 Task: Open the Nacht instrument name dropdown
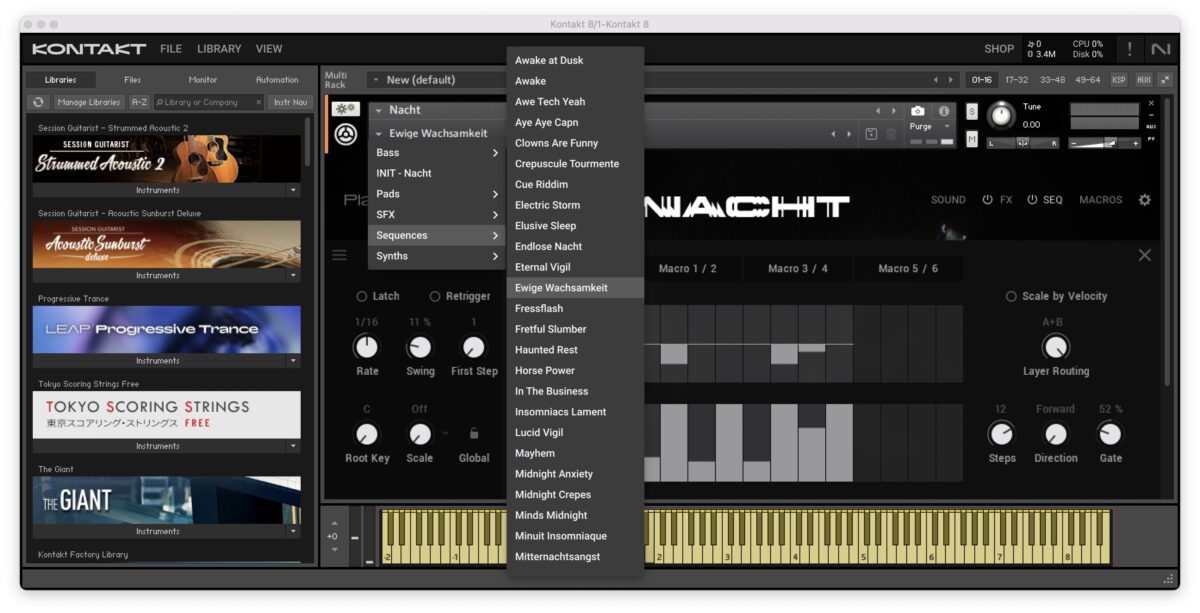(378, 110)
